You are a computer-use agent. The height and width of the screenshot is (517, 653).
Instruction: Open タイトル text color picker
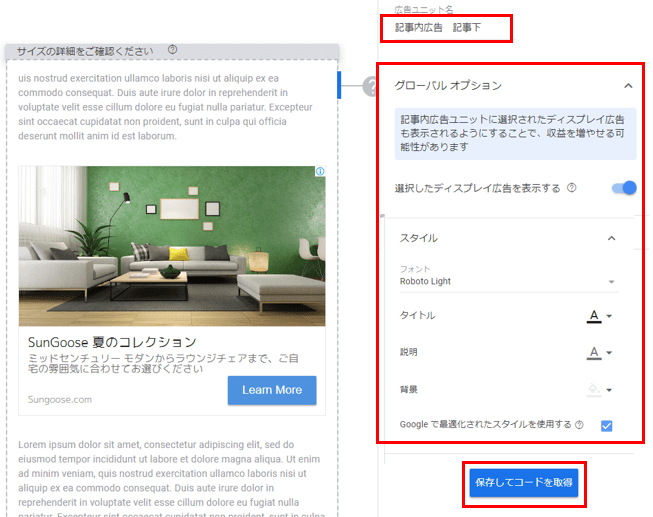coord(599,316)
